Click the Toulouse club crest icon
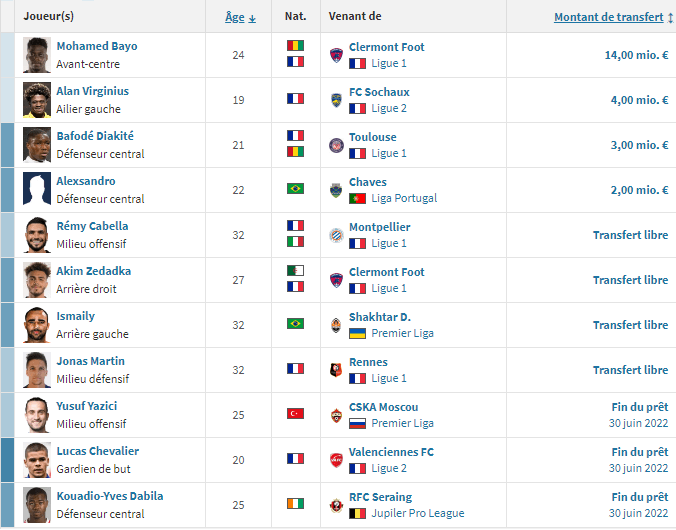The width and height of the screenshot is (676, 530). coord(336,145)
